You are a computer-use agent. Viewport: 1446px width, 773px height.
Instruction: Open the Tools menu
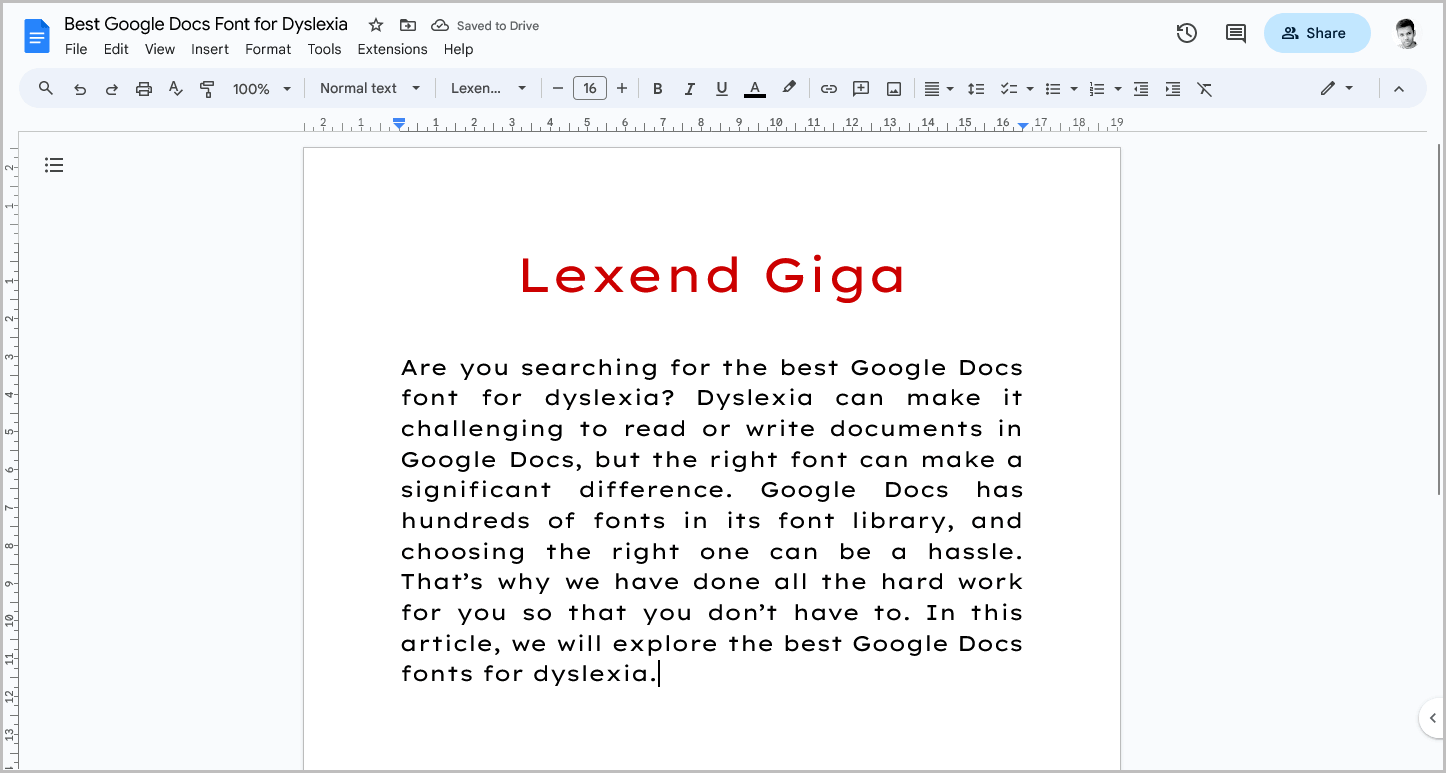tap(324, 49)
